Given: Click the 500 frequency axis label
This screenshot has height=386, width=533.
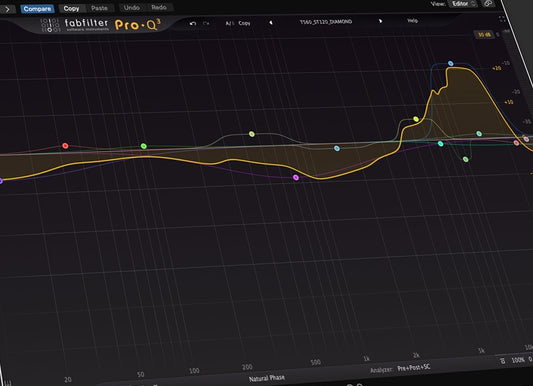Looking at the screenshot, I should coord(315,362).
